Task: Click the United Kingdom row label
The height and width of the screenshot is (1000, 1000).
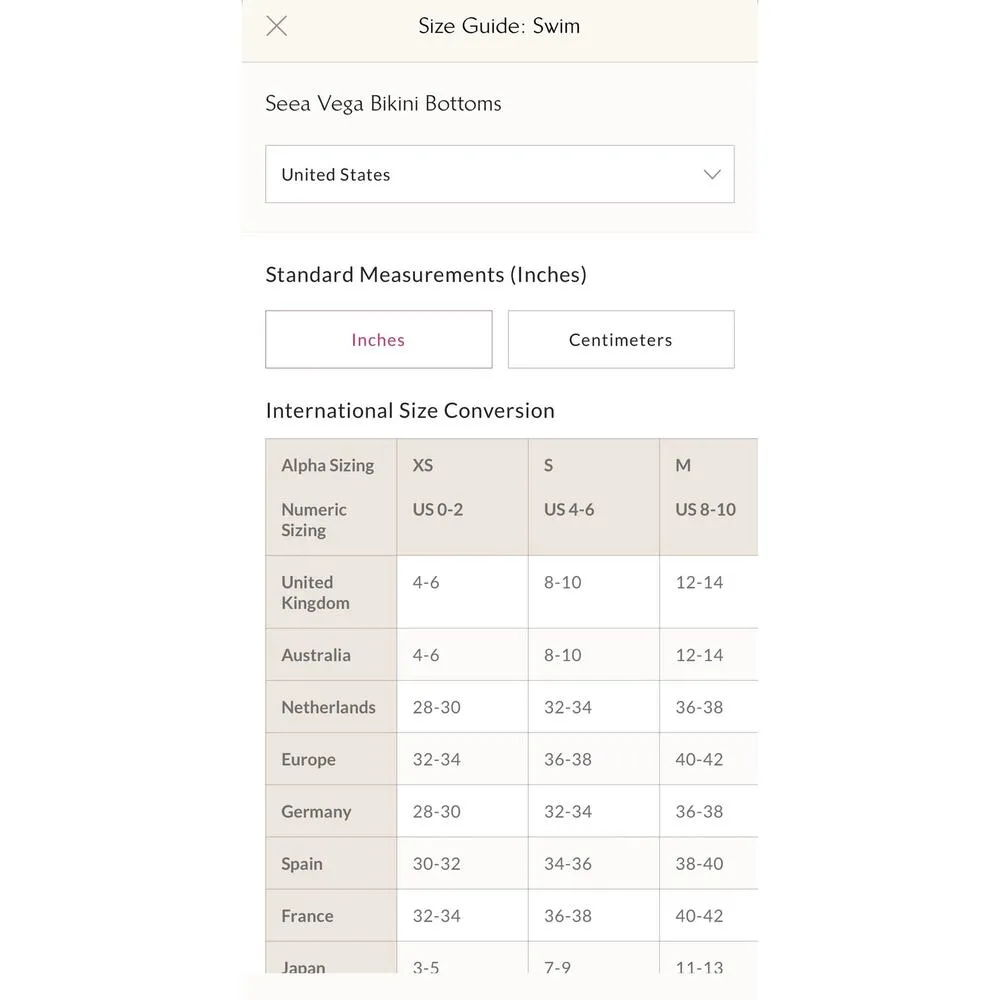Action: point(315,592)
